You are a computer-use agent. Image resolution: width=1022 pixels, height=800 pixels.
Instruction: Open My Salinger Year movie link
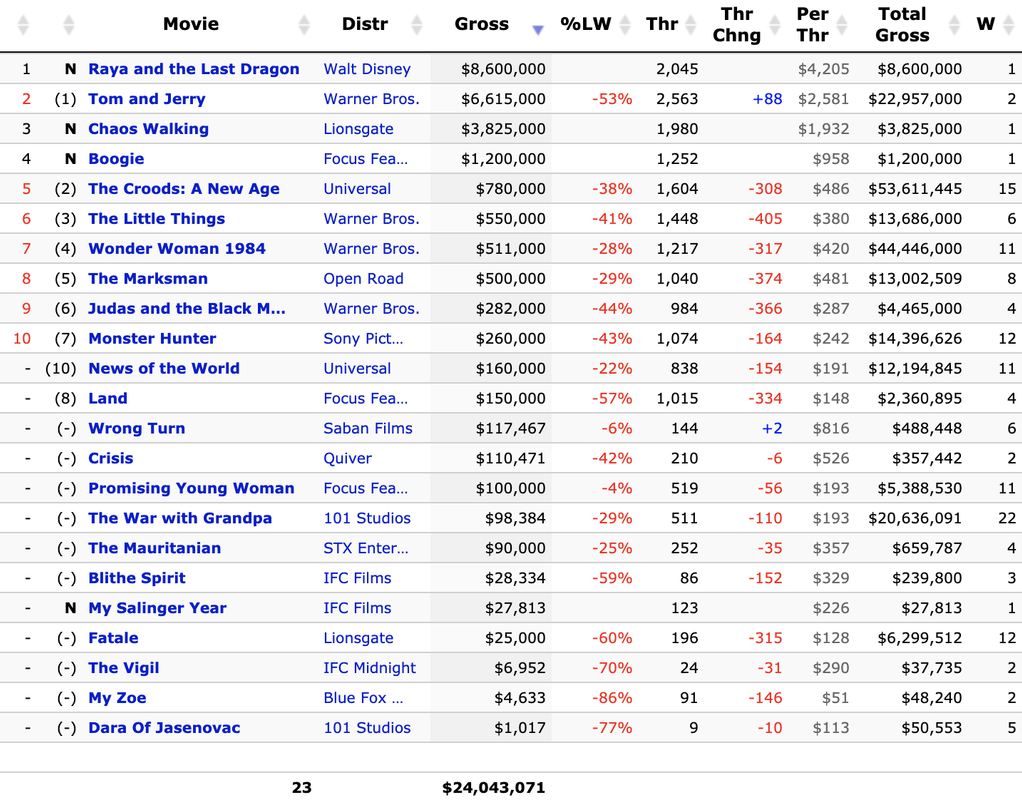click(157, 609)
